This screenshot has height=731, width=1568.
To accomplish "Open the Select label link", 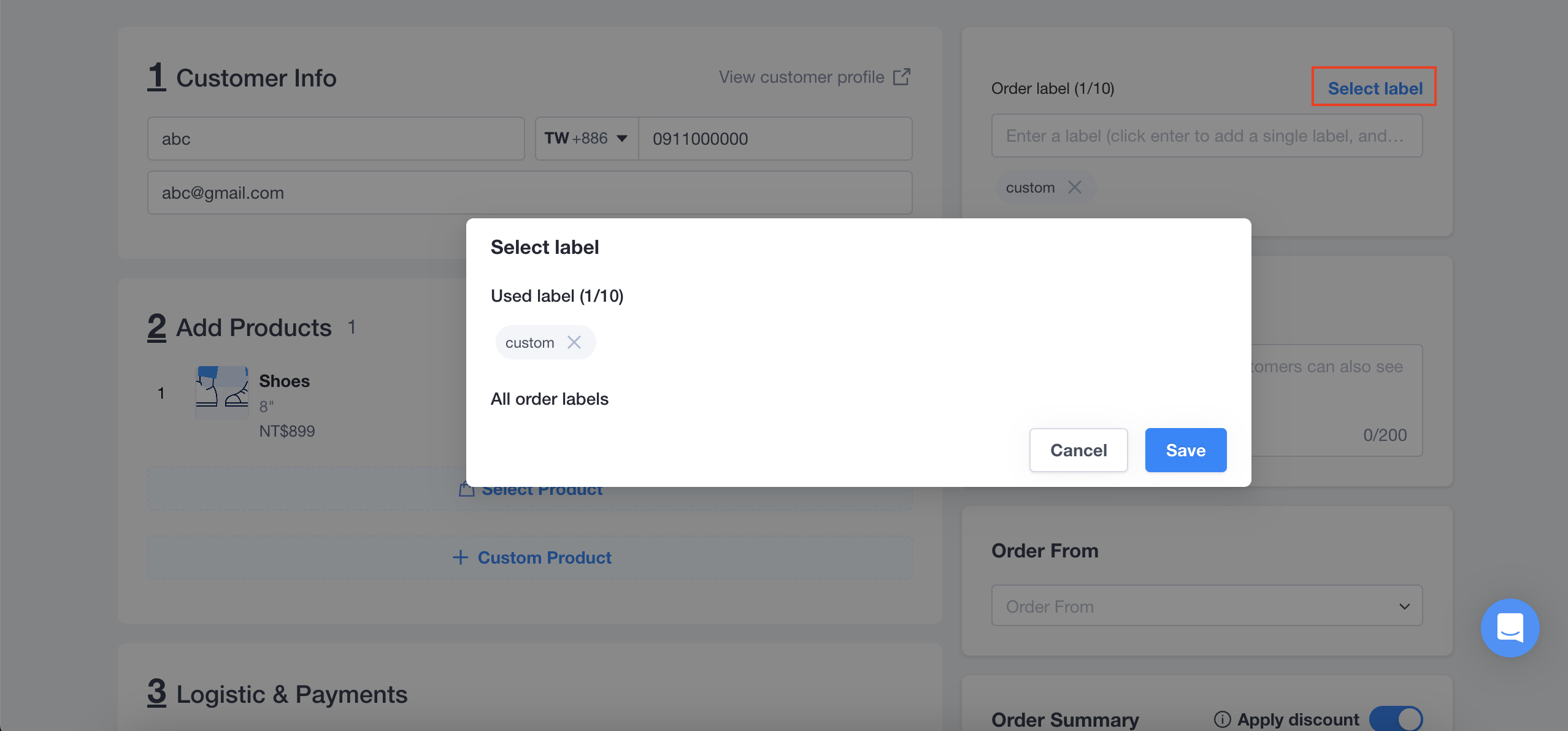I will pos(1375,88).
